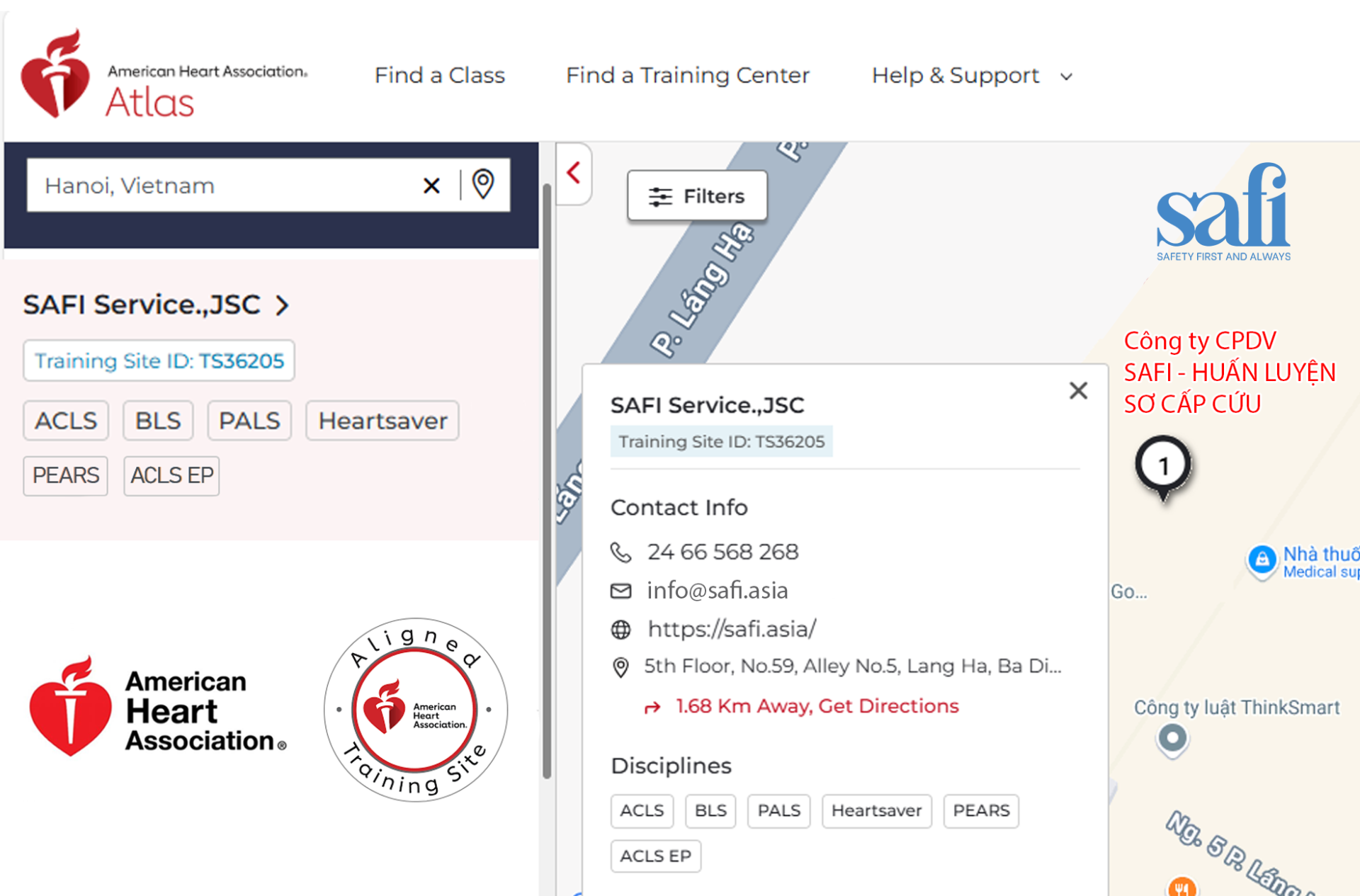Click the Filters sliders icon

tap(660, 197)
